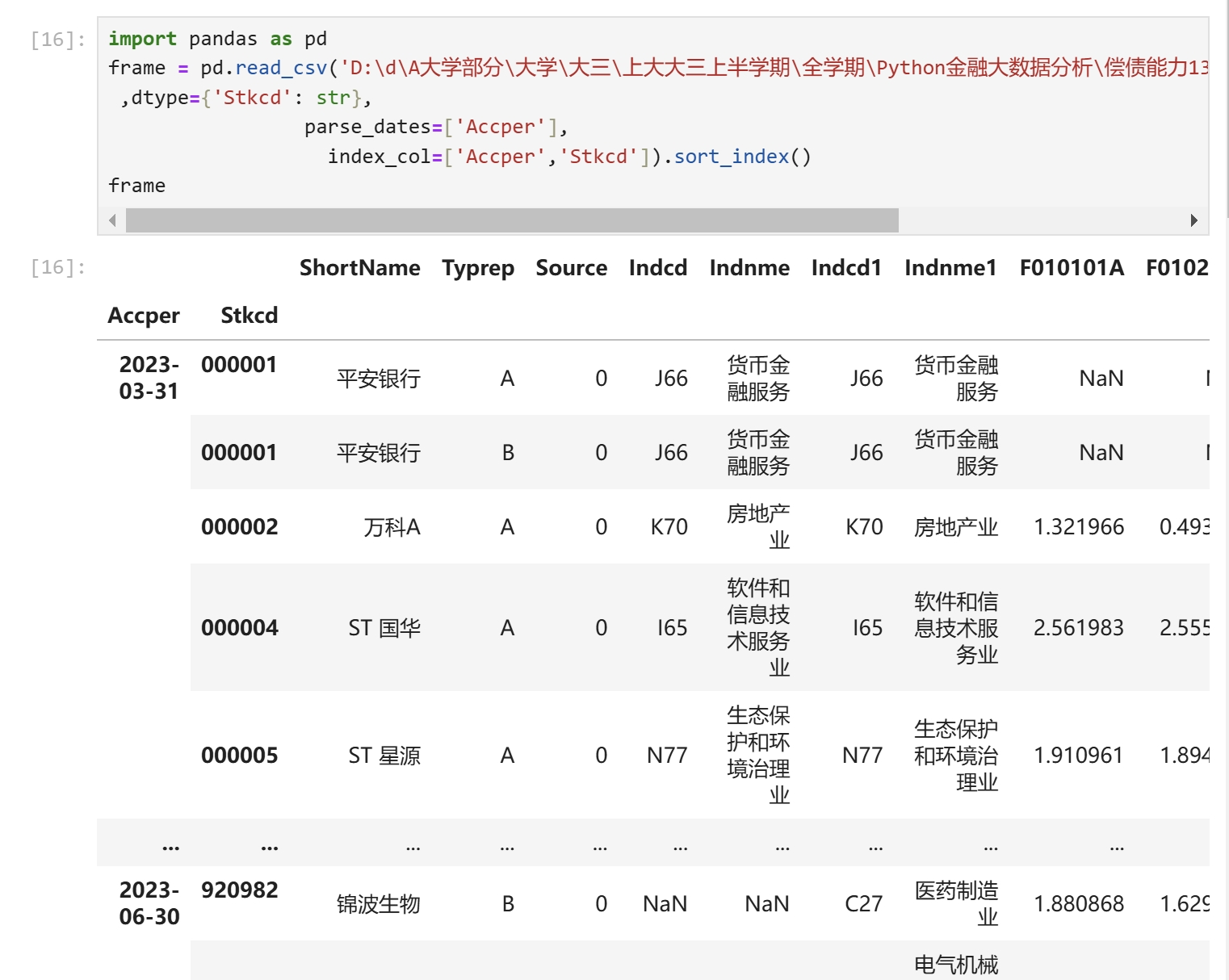Select the 万科A short name cell
This screenshot has width=1229, height=980.
click(x=392, y=527)
